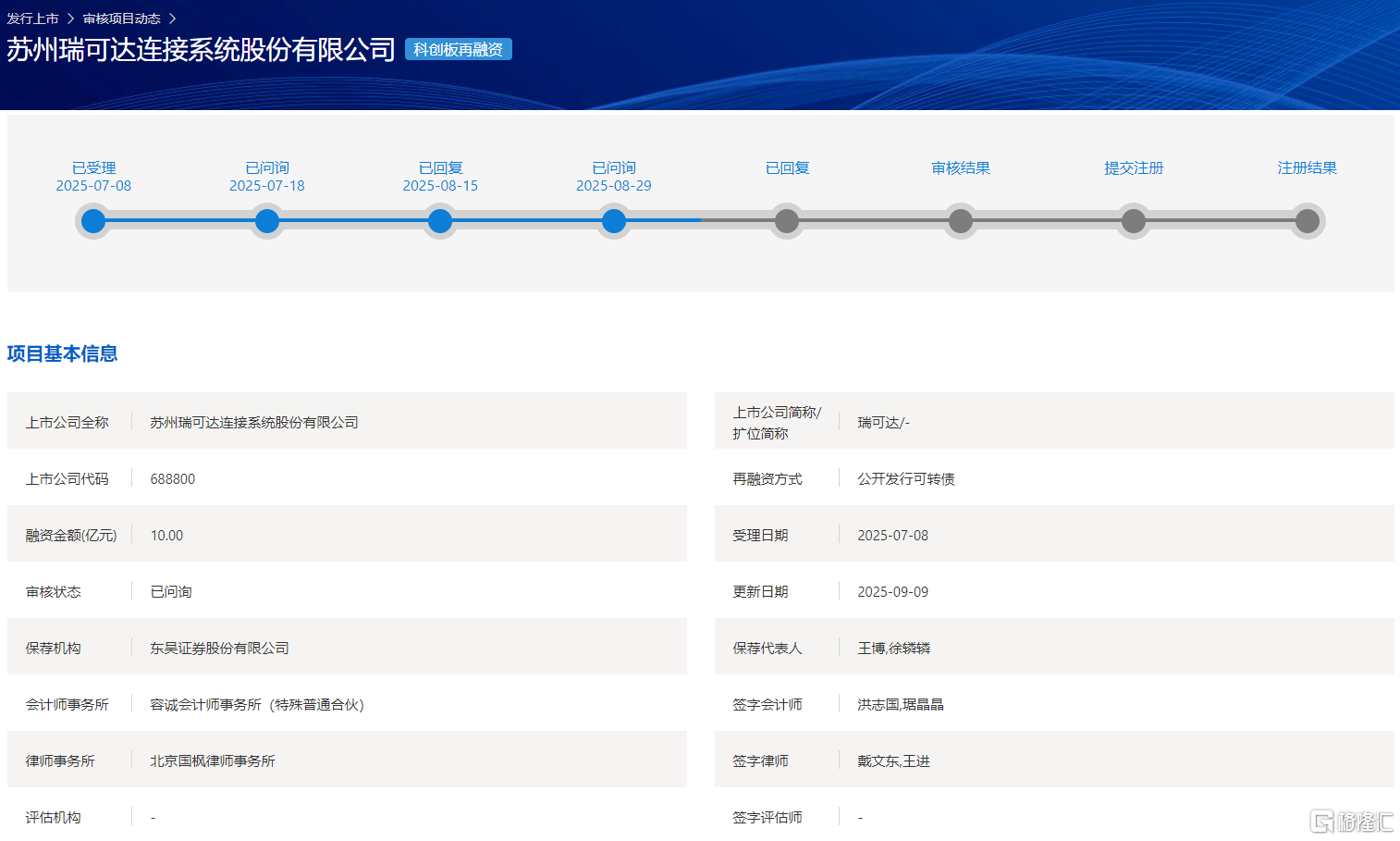Click the sponsor 东吴证券股份有限公司
Viewport: 1400px width, 841px height.
(x=219, y=648)
